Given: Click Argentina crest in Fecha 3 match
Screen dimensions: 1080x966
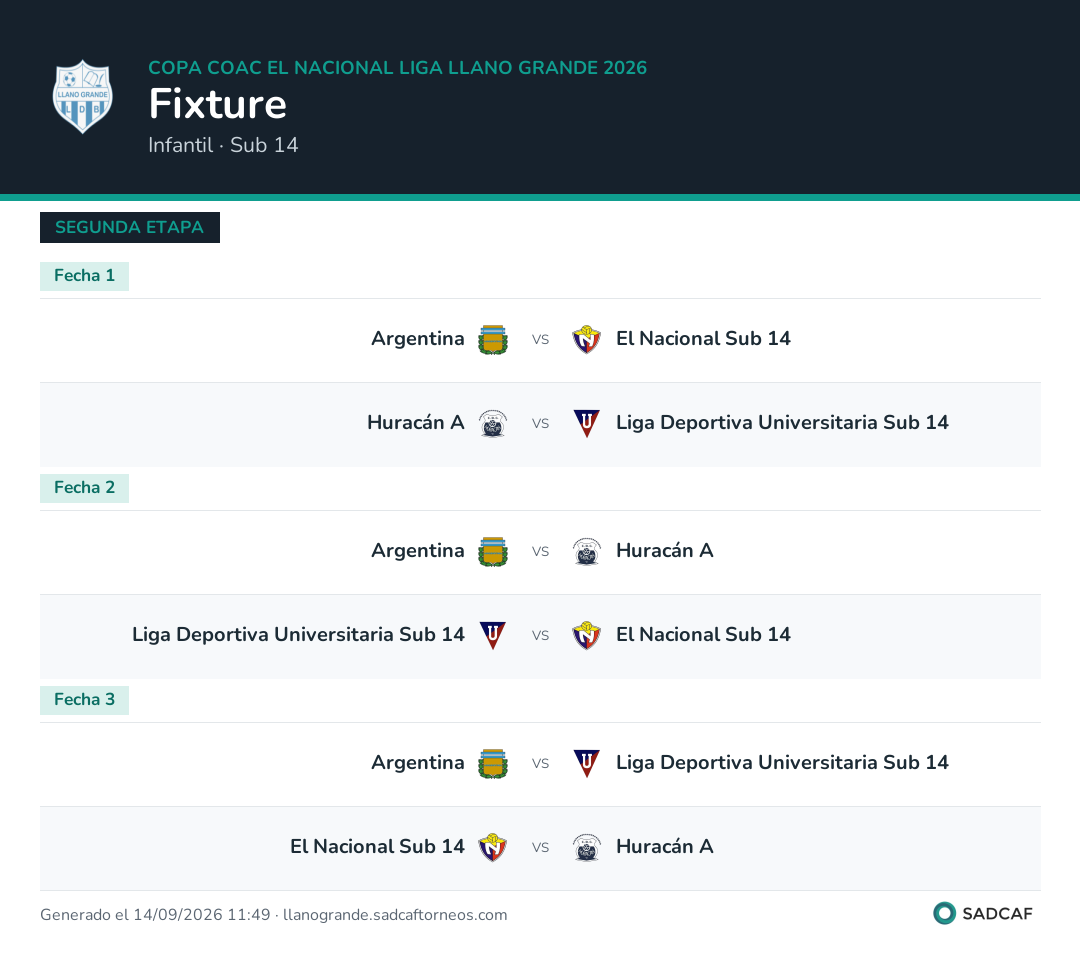Looking at the screenshot, I should [x=493, y=764].
